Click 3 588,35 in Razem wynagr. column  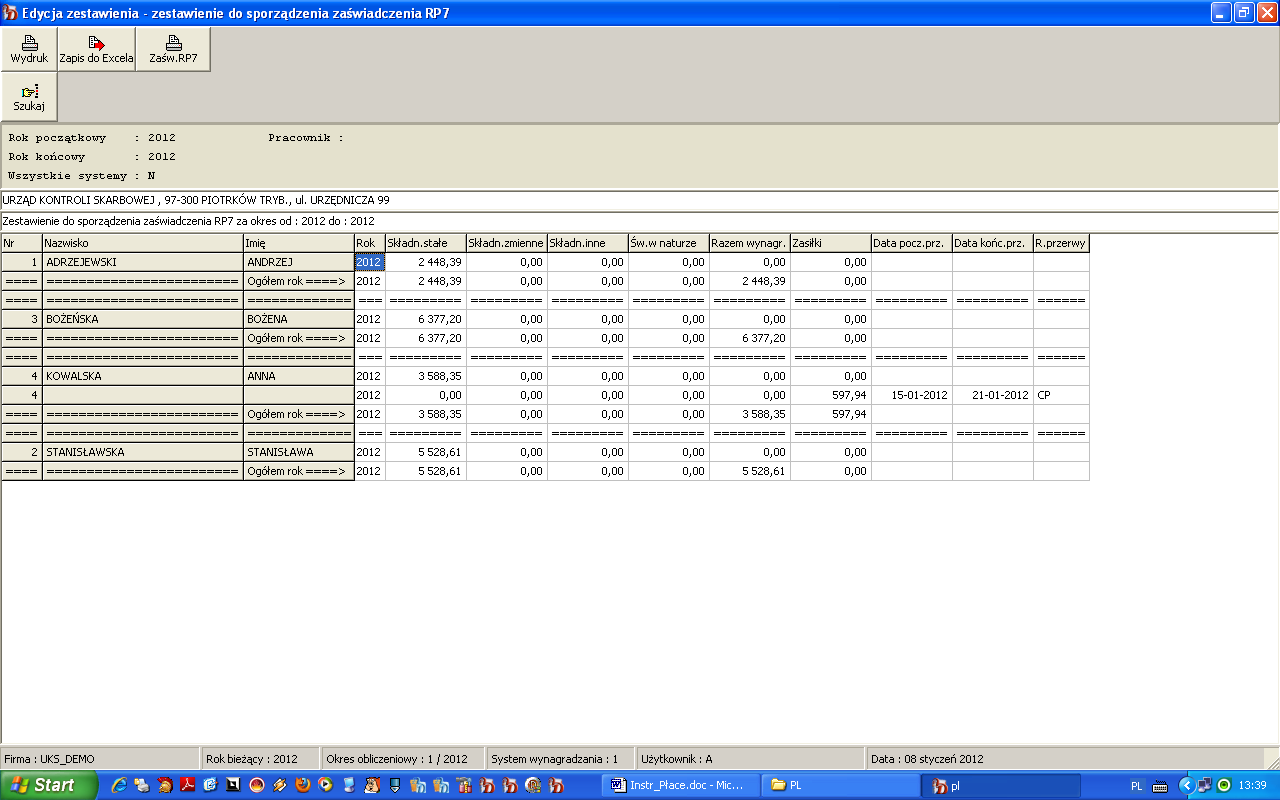pos(750,414)
